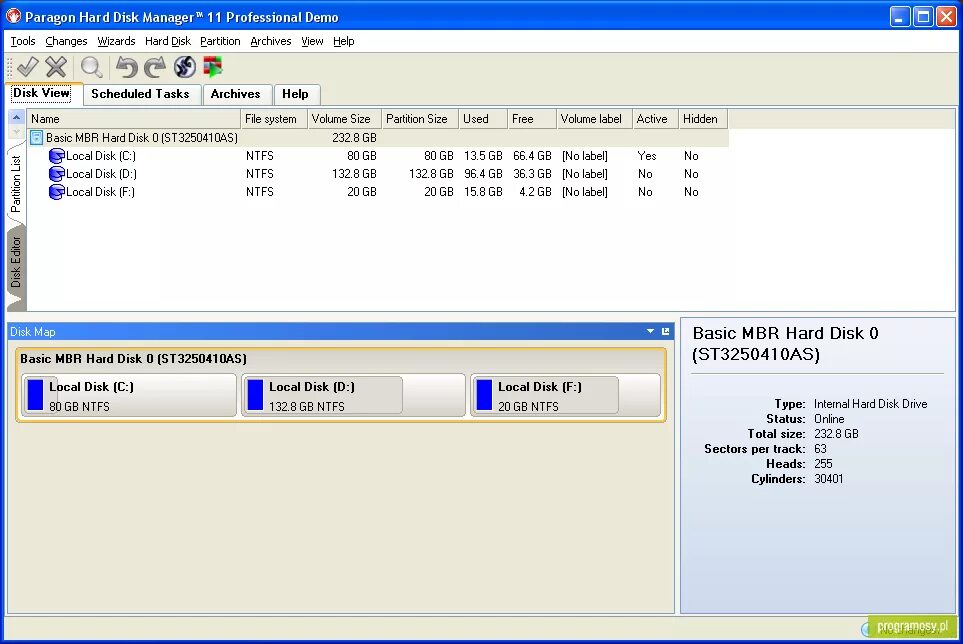Click the Local Disk (F:) partition icon in list
This screenshot has height=644, width=963.
pos(57,192)
